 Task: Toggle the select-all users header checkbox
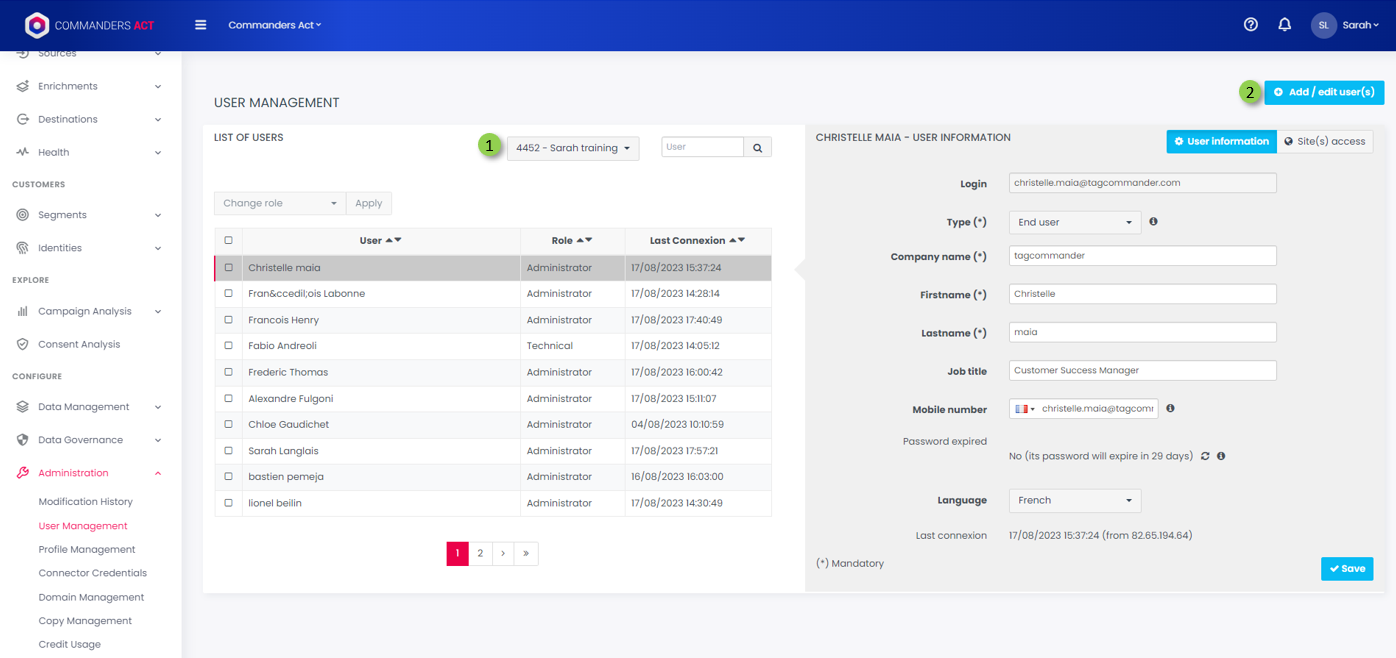(x=228, y=240)
